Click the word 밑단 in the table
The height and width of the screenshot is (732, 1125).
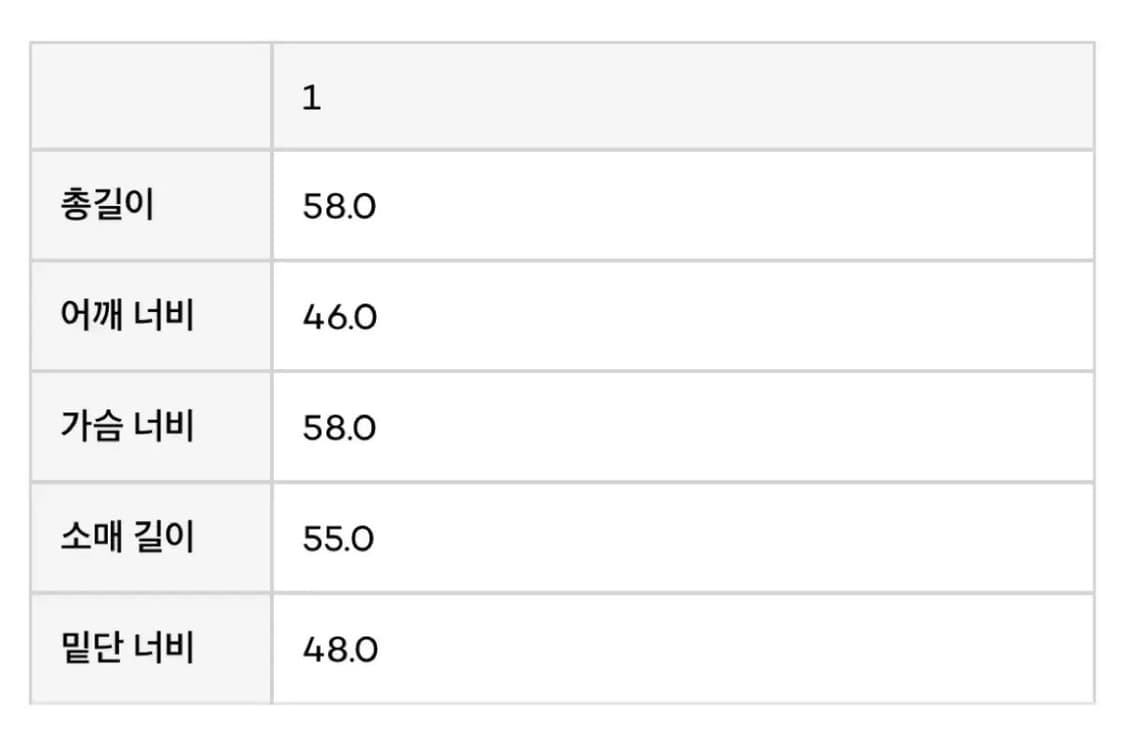click(91, 649)
